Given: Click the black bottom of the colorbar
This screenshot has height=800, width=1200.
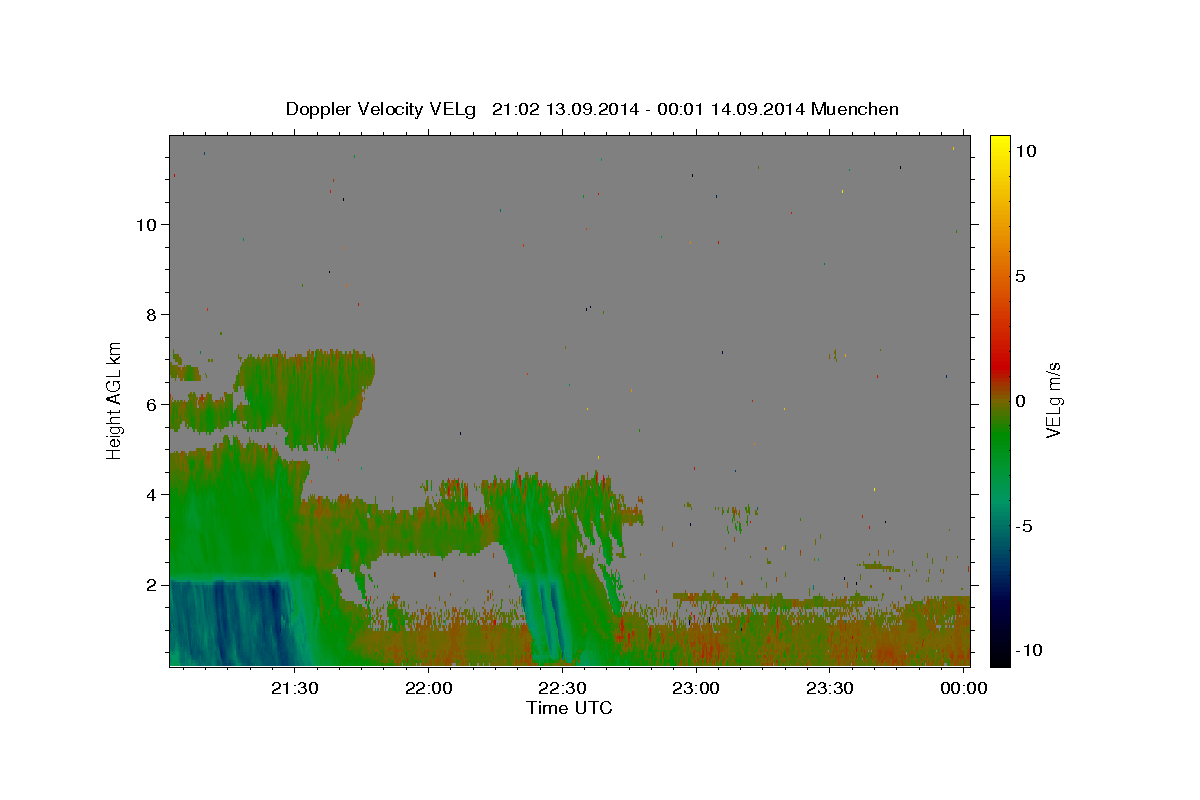Looking at the screenshot, I should 1000,658.
